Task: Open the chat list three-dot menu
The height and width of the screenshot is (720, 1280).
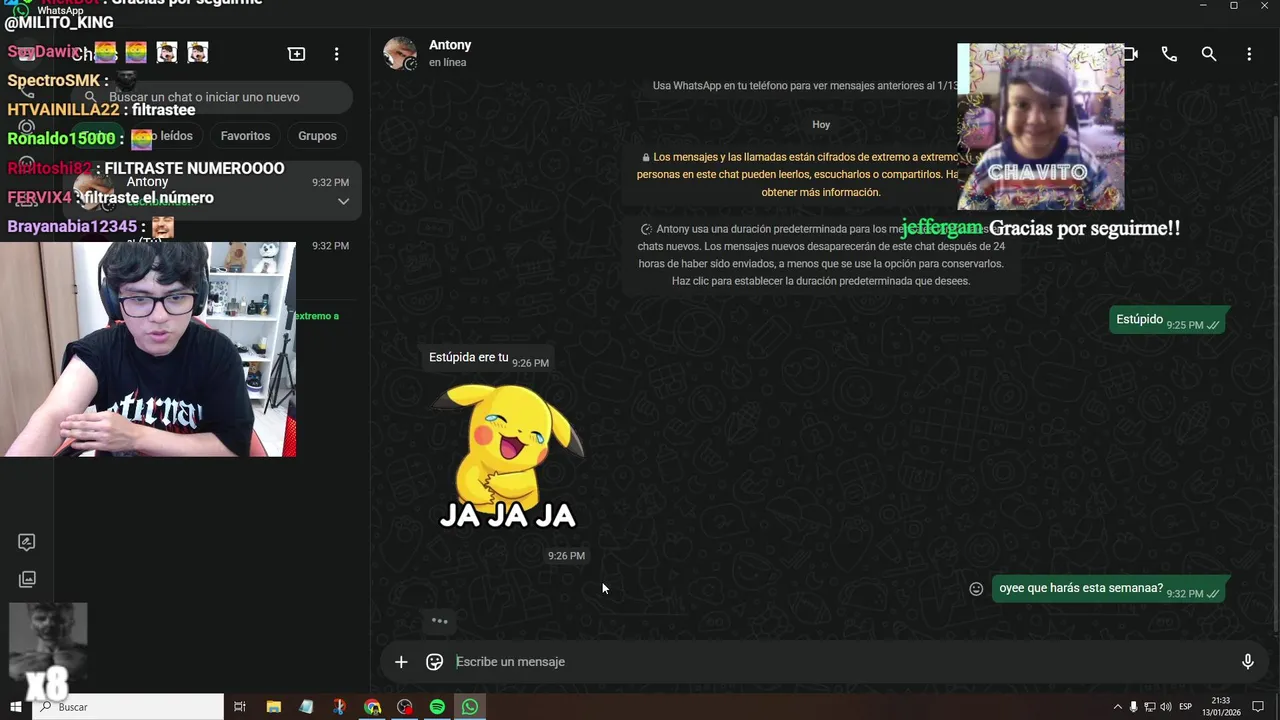Action: point(336,54)
